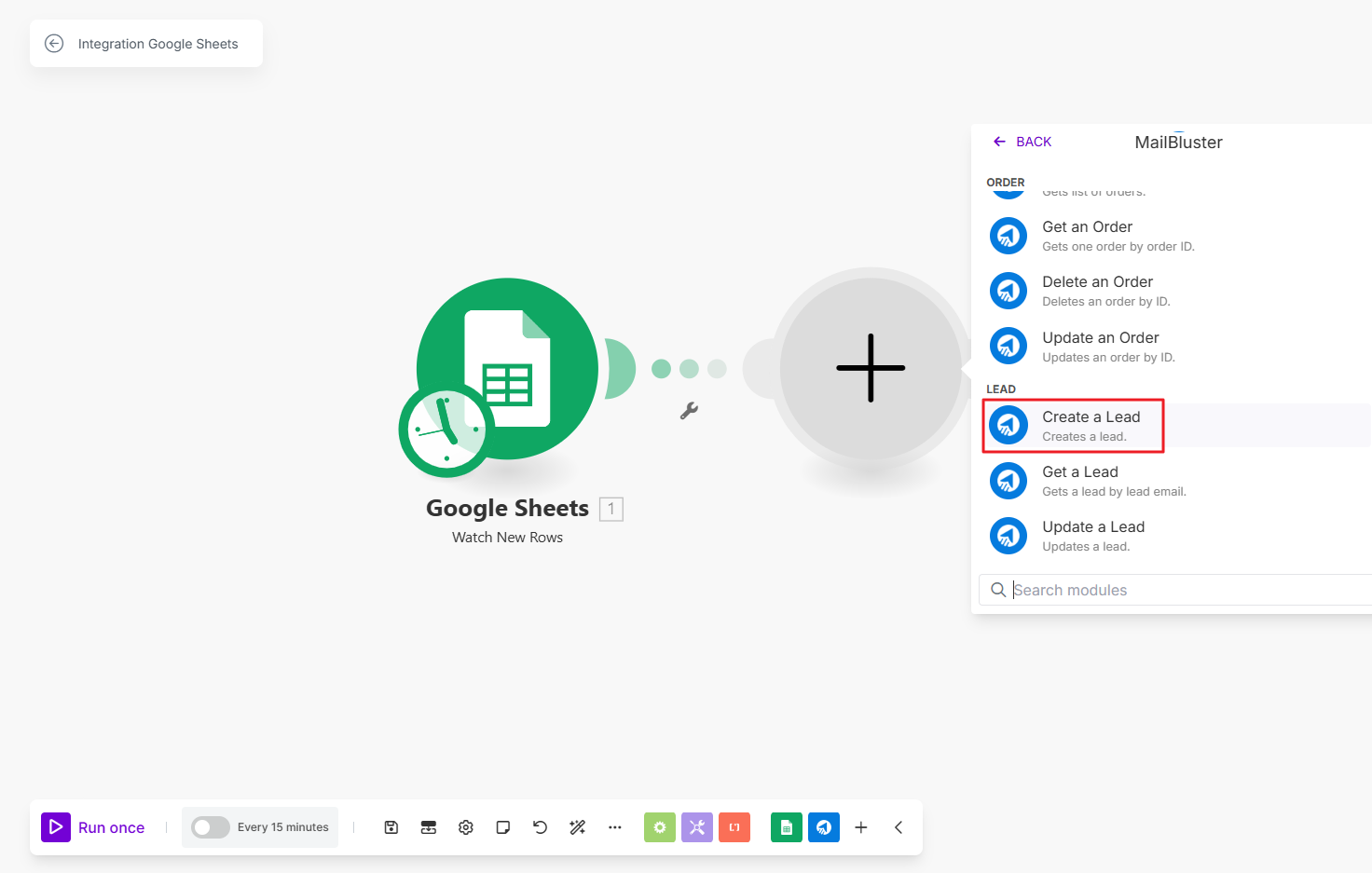Click the undo arrow icon
Screen dimensions: 1372x873
(540, 827)
